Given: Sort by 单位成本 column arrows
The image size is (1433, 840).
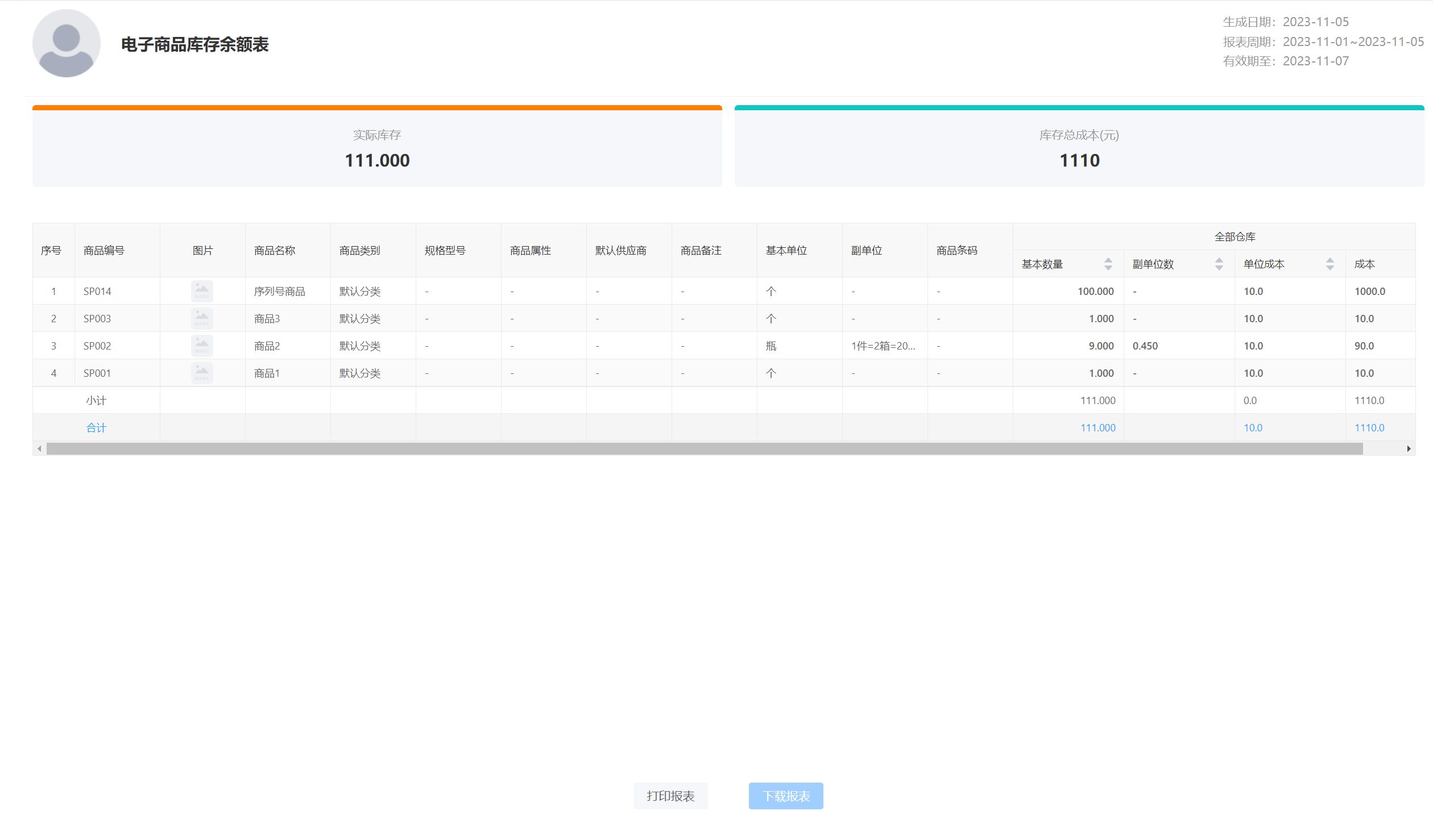Looking at the screenshot, I should point(1330,264).
